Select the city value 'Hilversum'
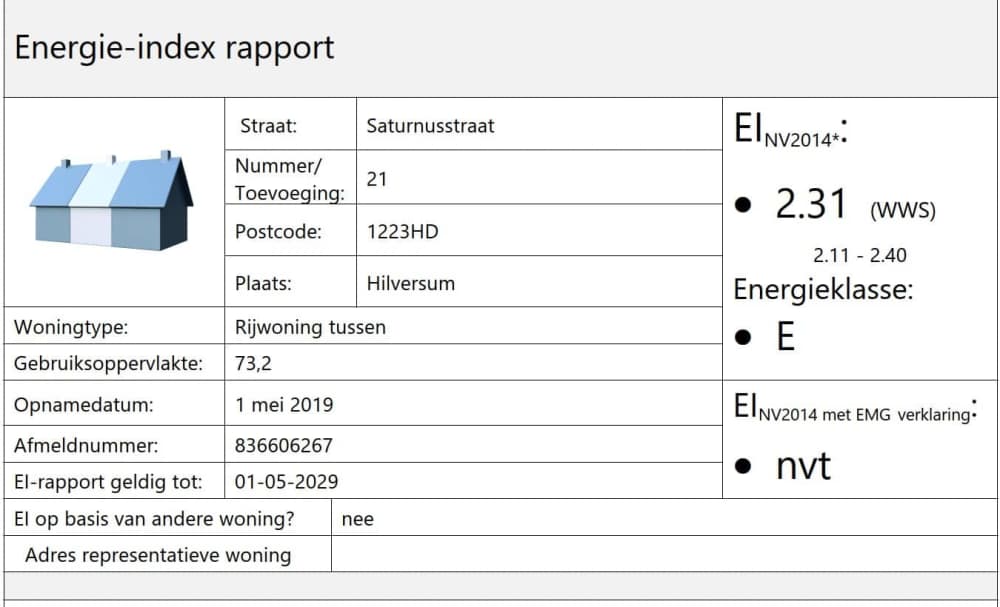 (411, 283)
